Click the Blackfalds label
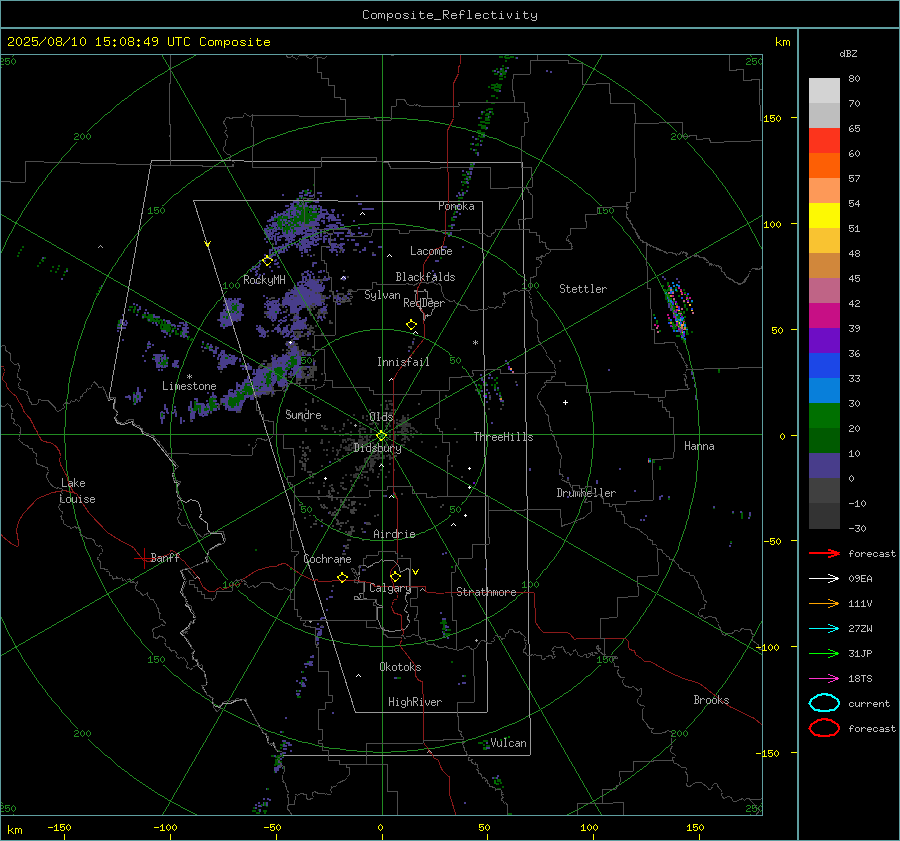This screenshot has width=900, height=841. coord(425,277)
